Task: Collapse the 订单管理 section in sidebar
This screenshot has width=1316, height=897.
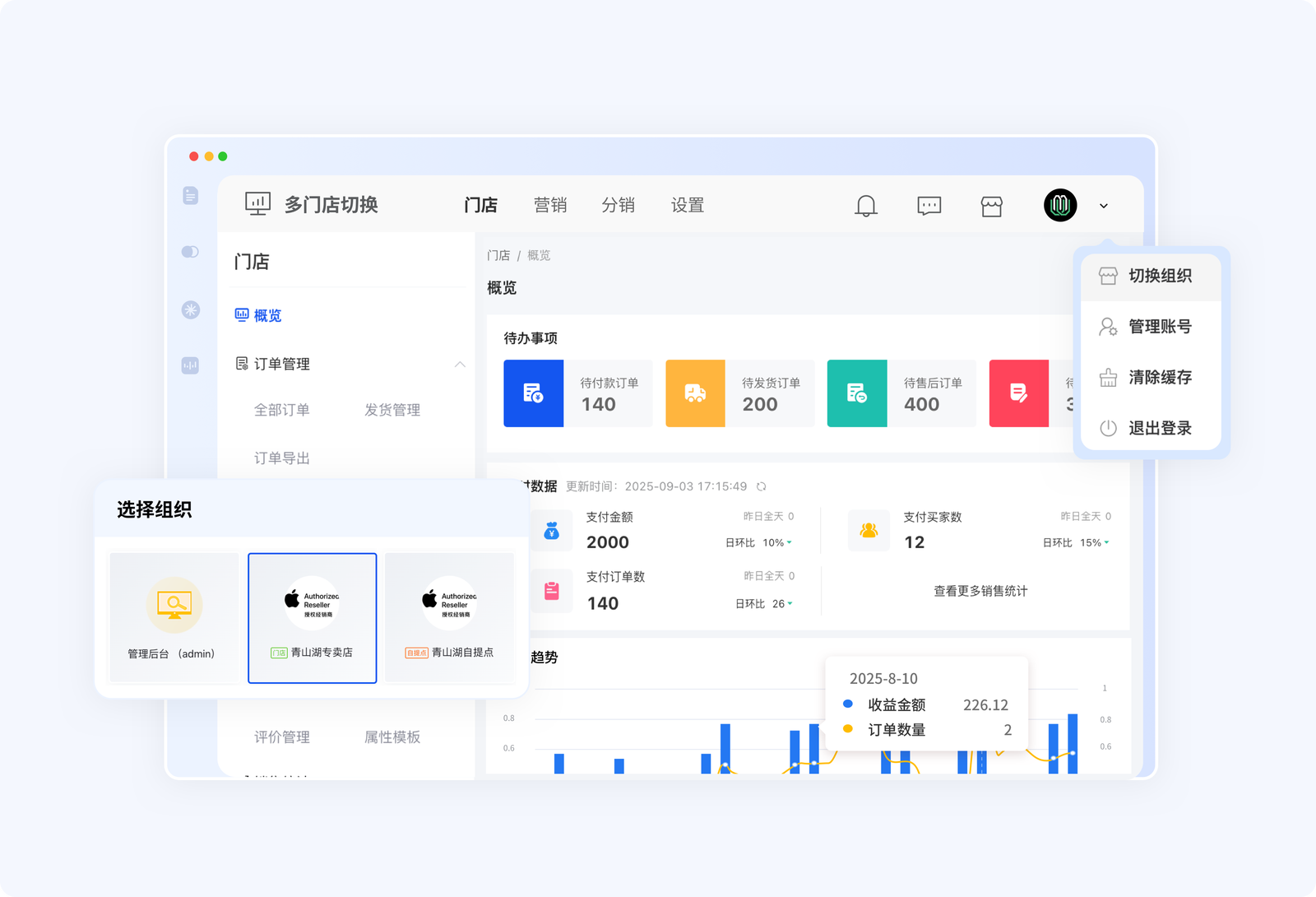Action: (461, 365)
